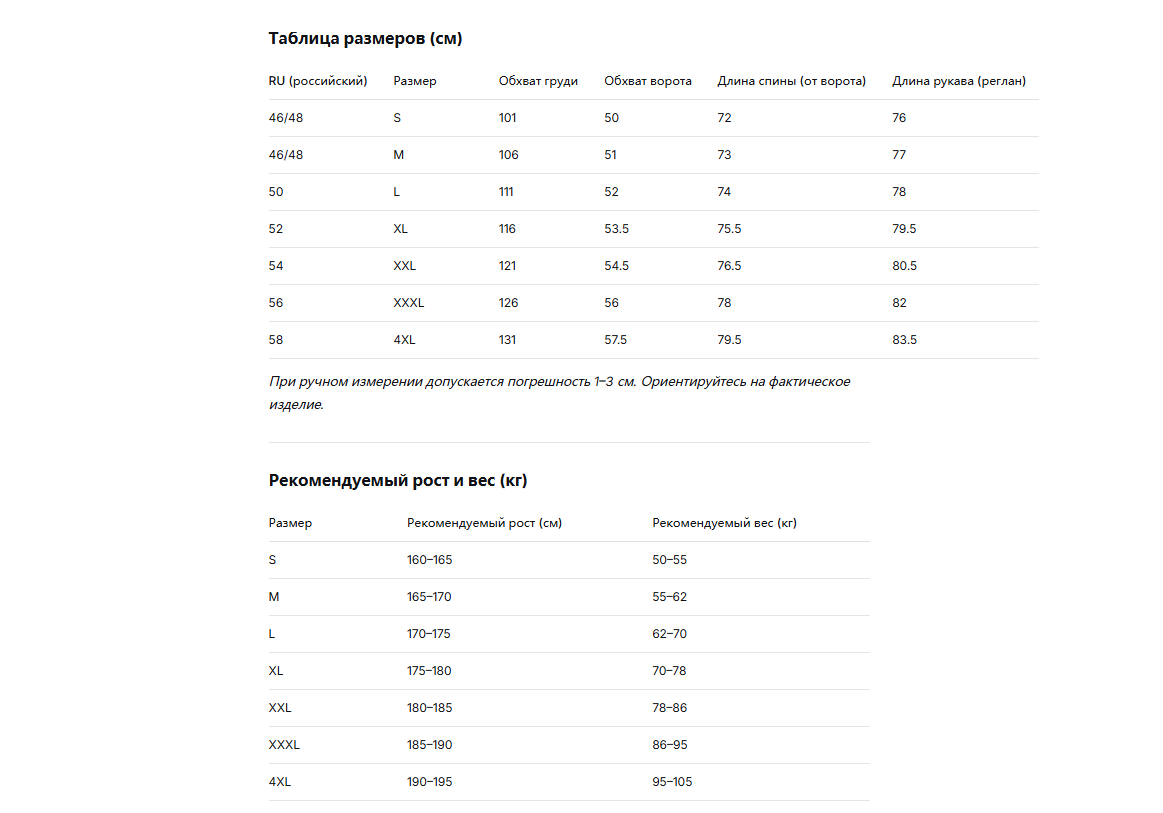The height and width of the screenshot is (813, 1163).
Task: Click the height range 175–180 cell
Action: click(x=429, y=671)
